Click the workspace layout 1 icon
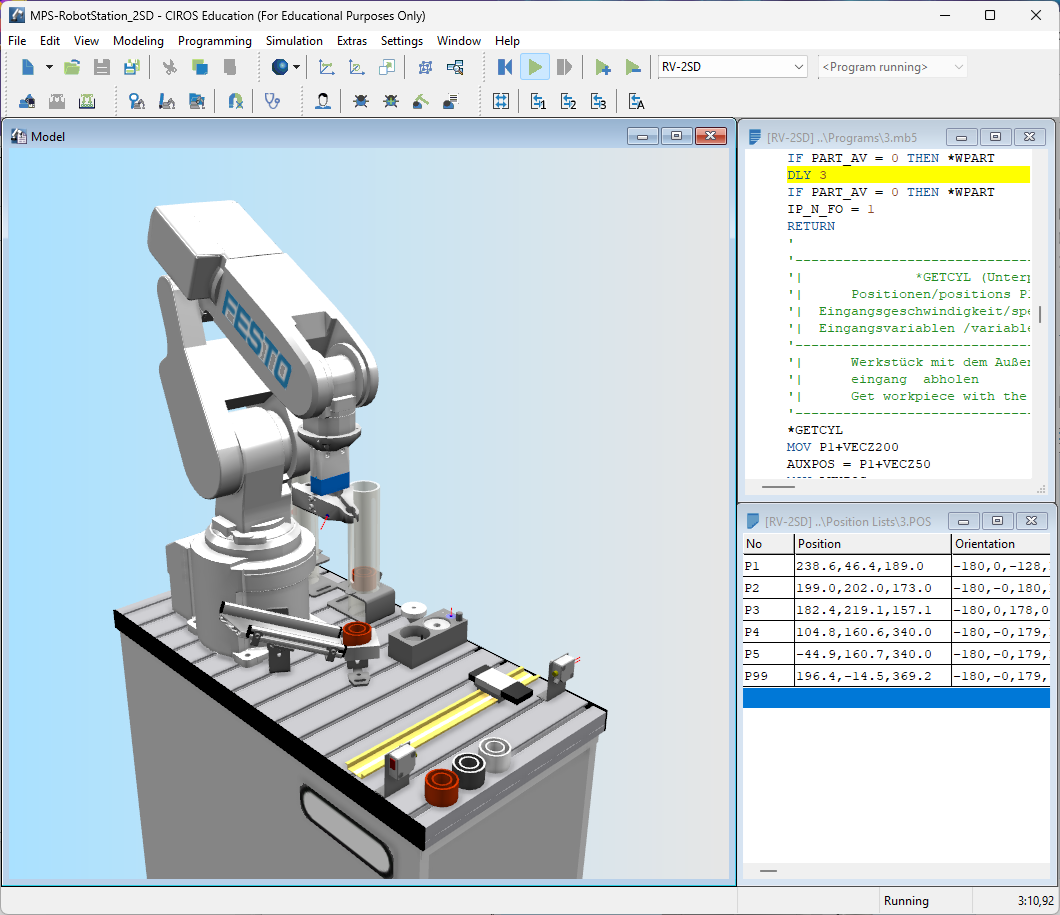This screenshot has width=1060, height=915. click(538, 102)
